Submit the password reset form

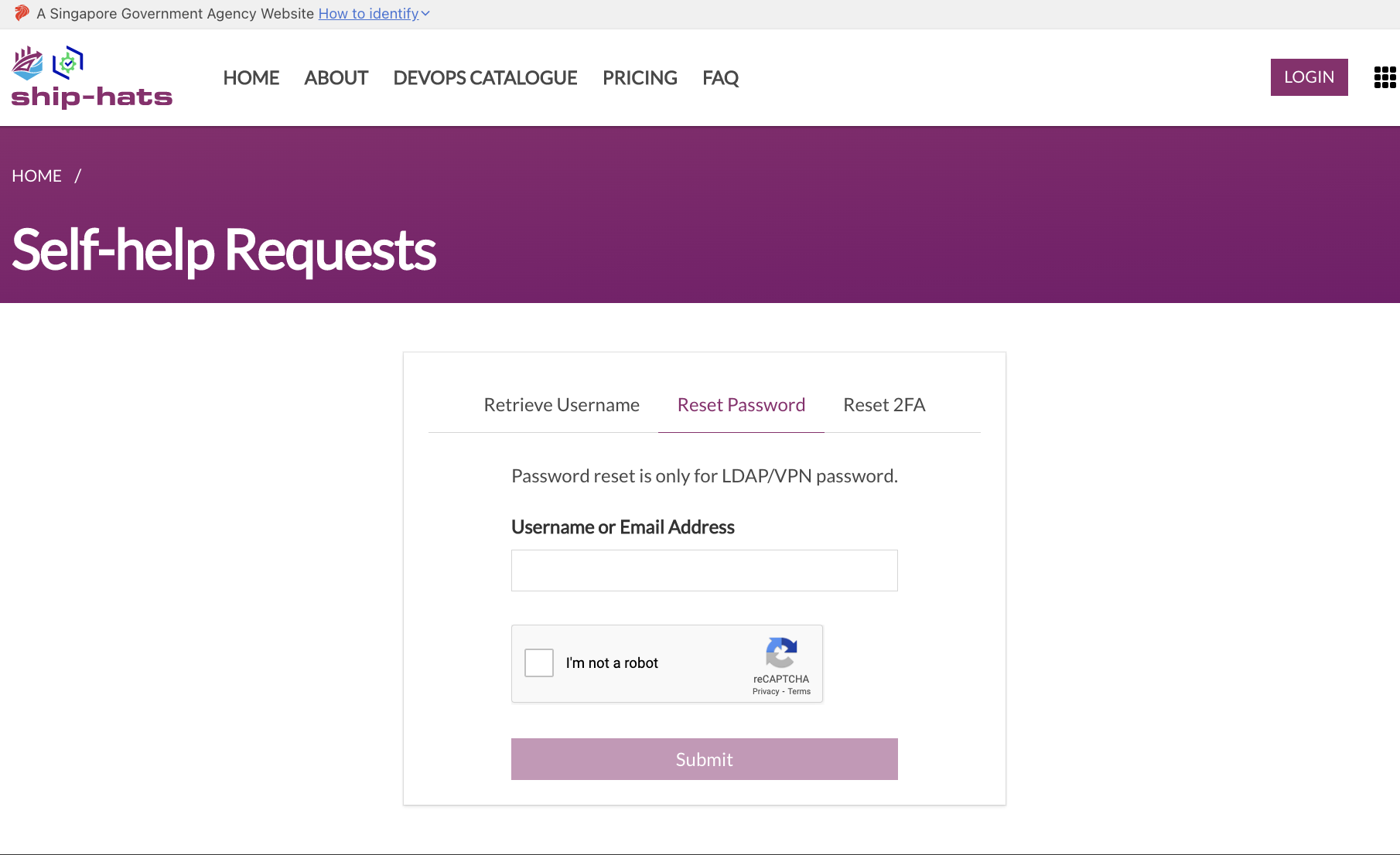[x=704, y=759]
